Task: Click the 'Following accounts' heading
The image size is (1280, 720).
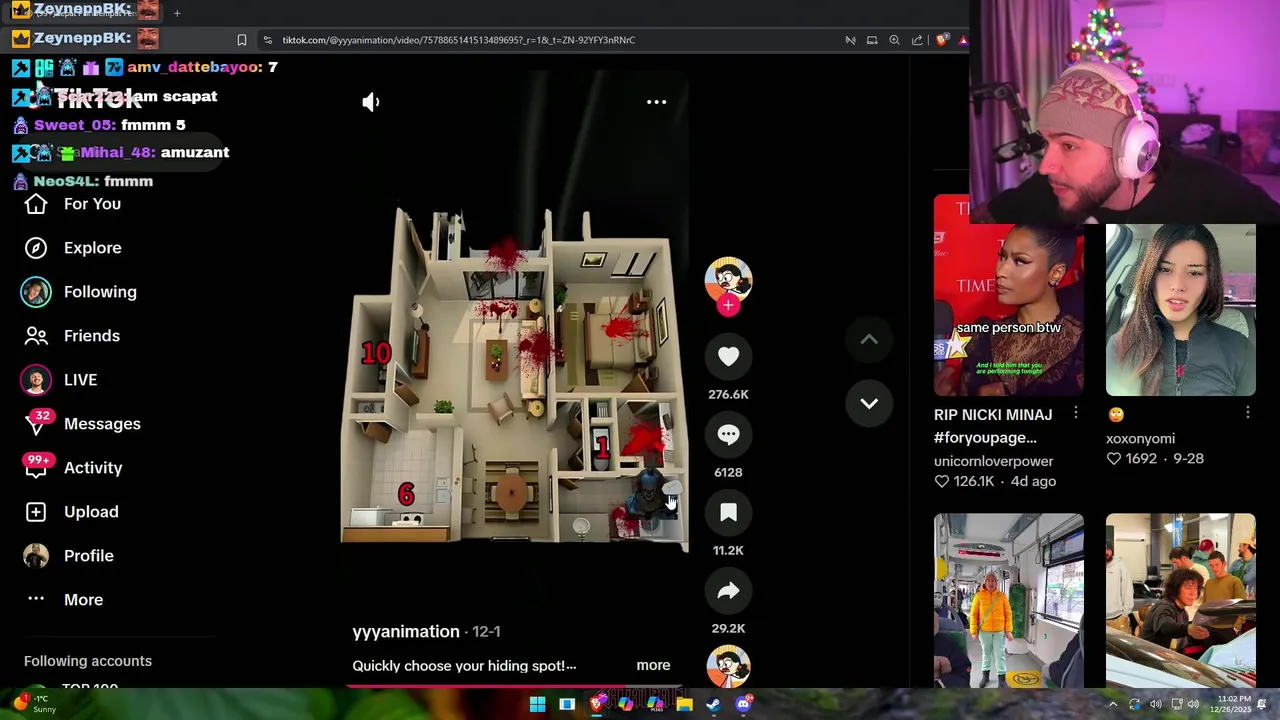Action: coord(88,661)
